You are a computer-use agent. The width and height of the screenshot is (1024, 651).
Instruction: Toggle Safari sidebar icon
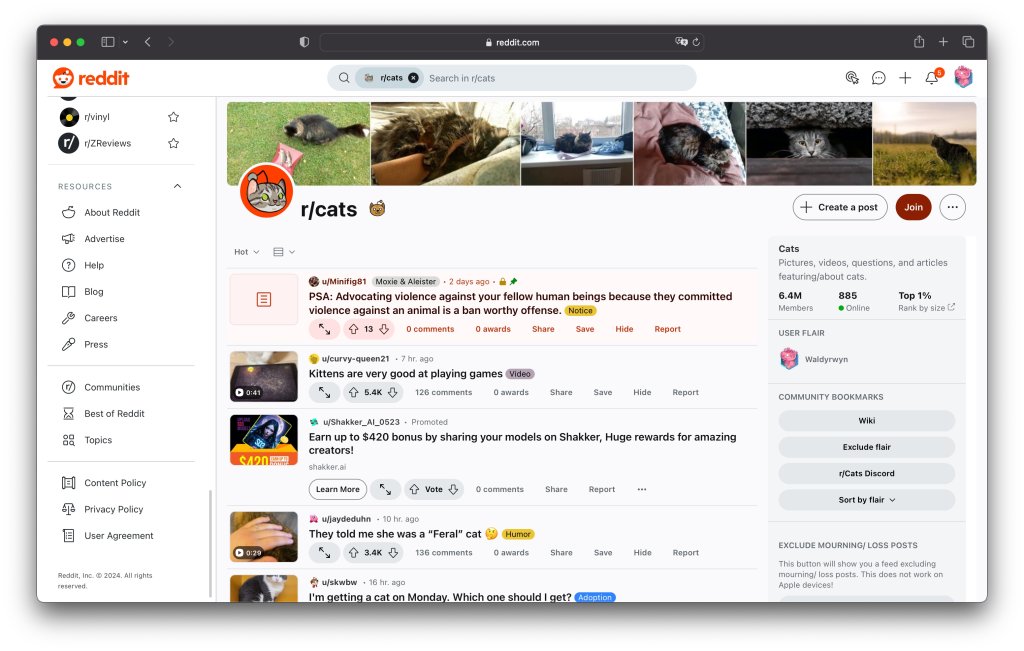pos(108,42)
